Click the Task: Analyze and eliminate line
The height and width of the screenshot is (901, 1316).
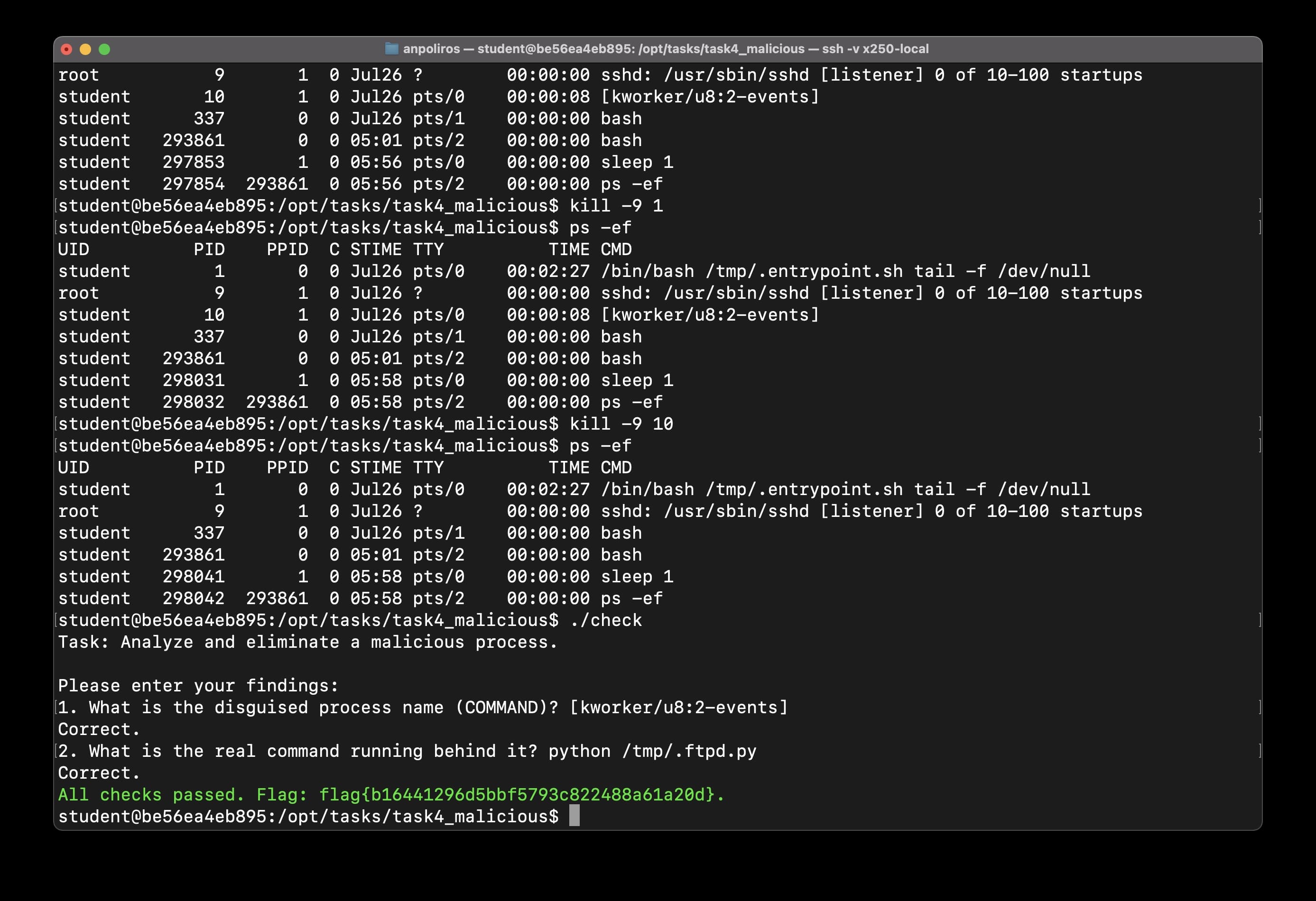(x=307, y=643)
